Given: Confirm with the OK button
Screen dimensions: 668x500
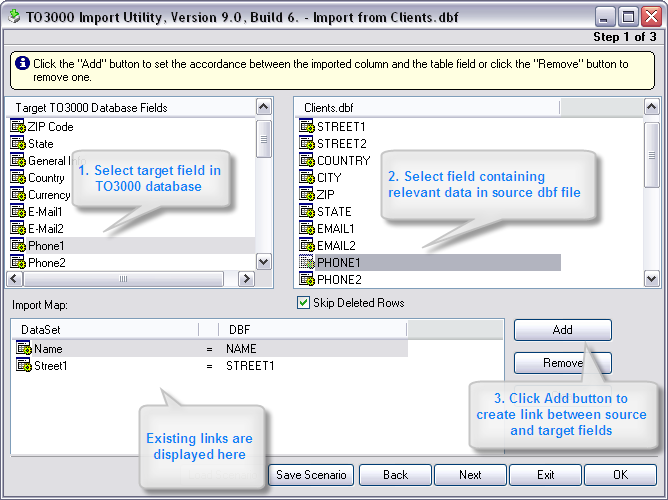Looking at the screenshot, I should point(620,475).
